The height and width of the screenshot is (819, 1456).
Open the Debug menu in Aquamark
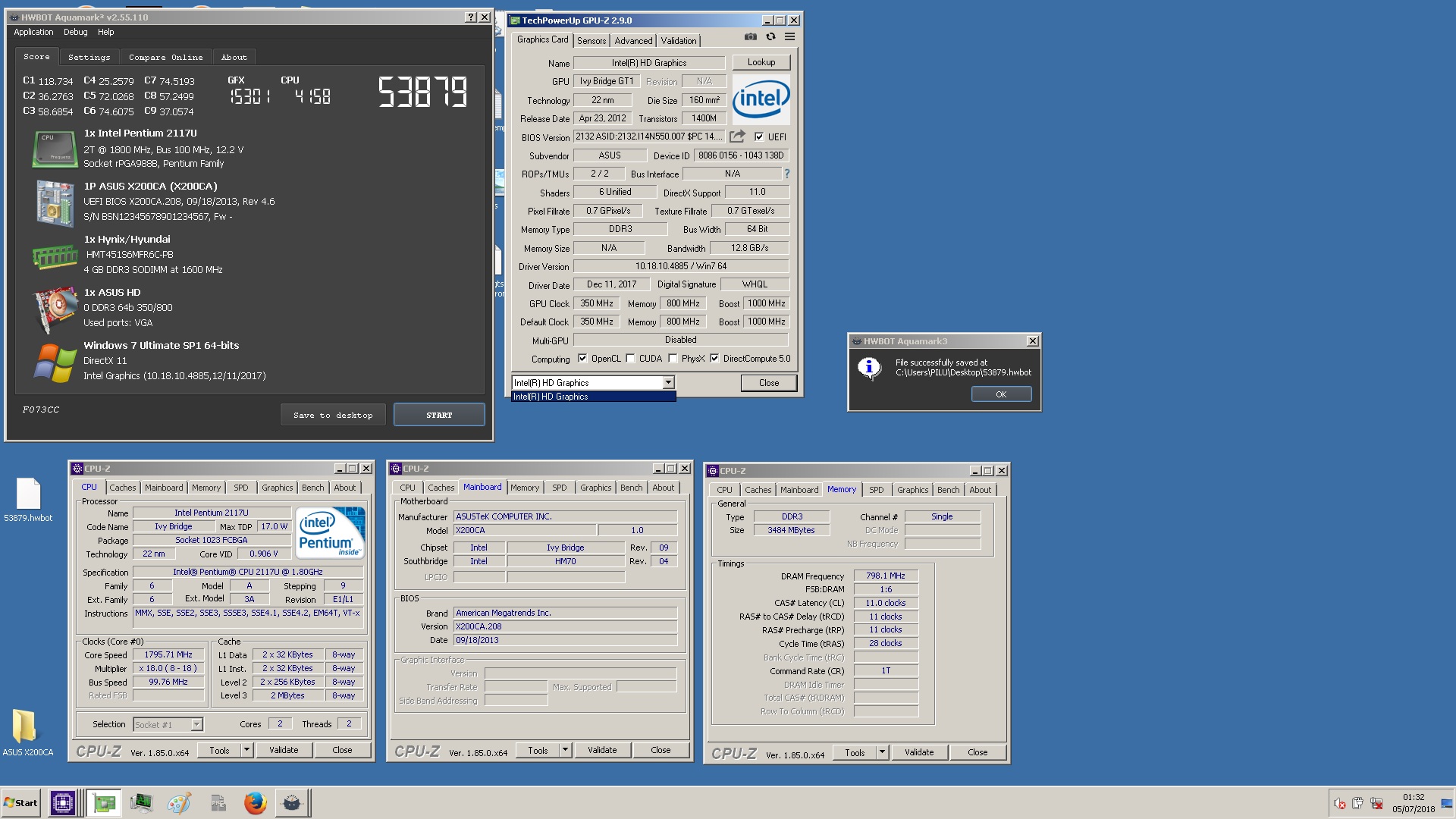[75, 32]
